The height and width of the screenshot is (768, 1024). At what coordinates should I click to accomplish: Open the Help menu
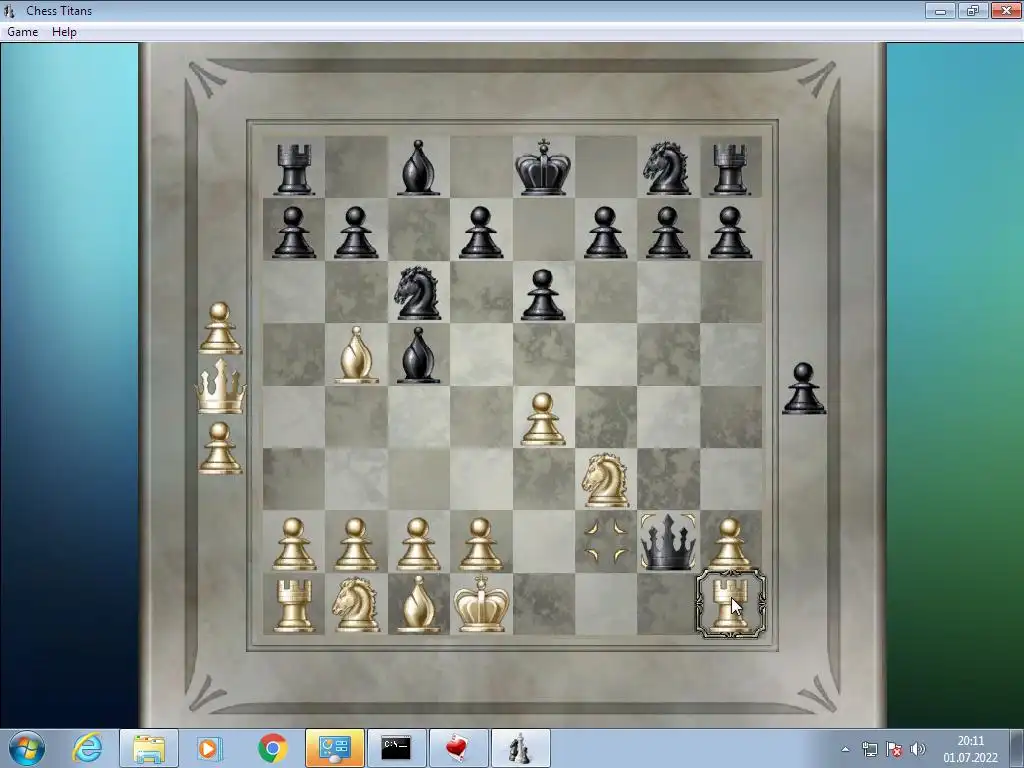pyautogui.click(x=64, y=32)
